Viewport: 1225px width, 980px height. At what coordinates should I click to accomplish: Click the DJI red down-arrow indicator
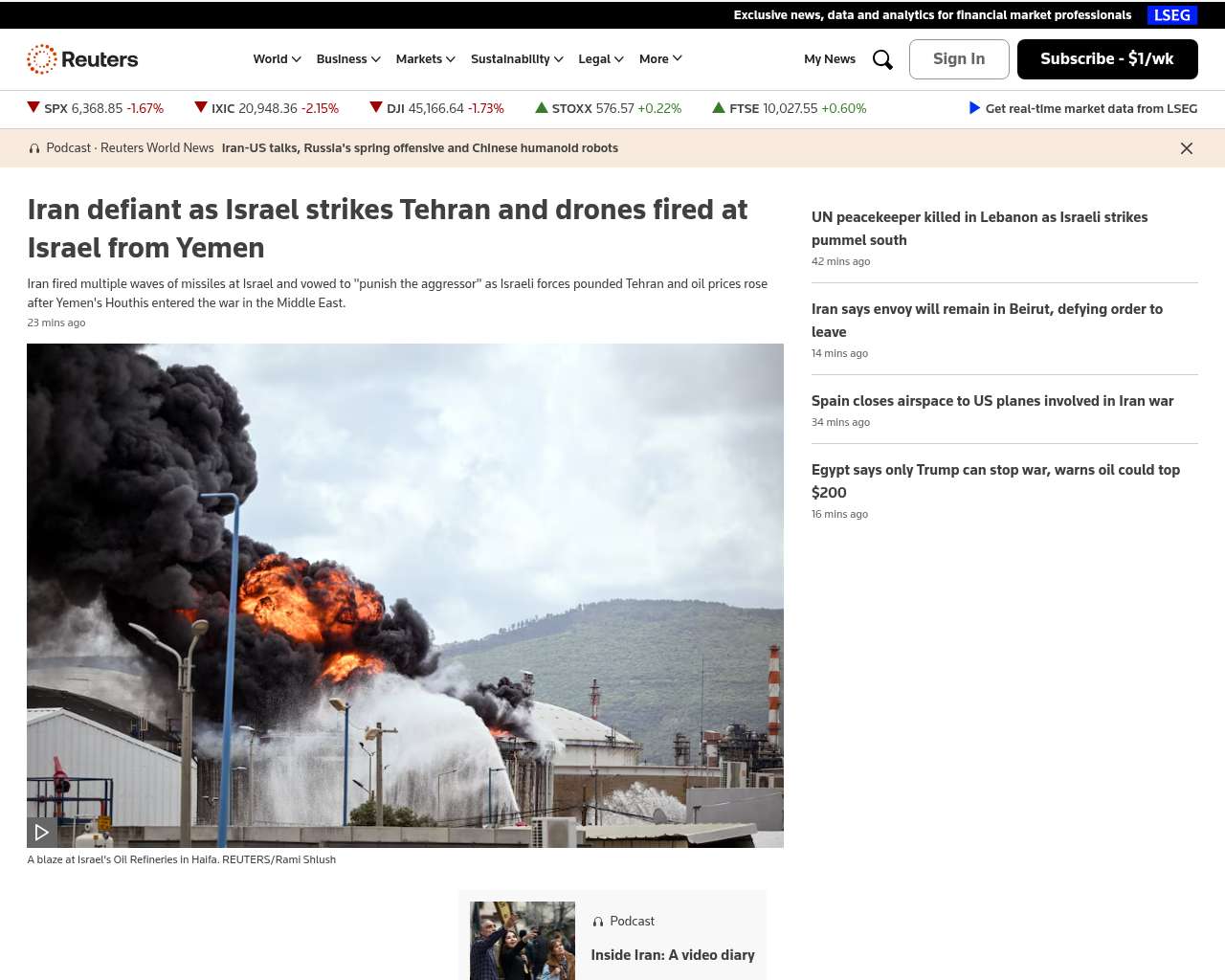376,108
